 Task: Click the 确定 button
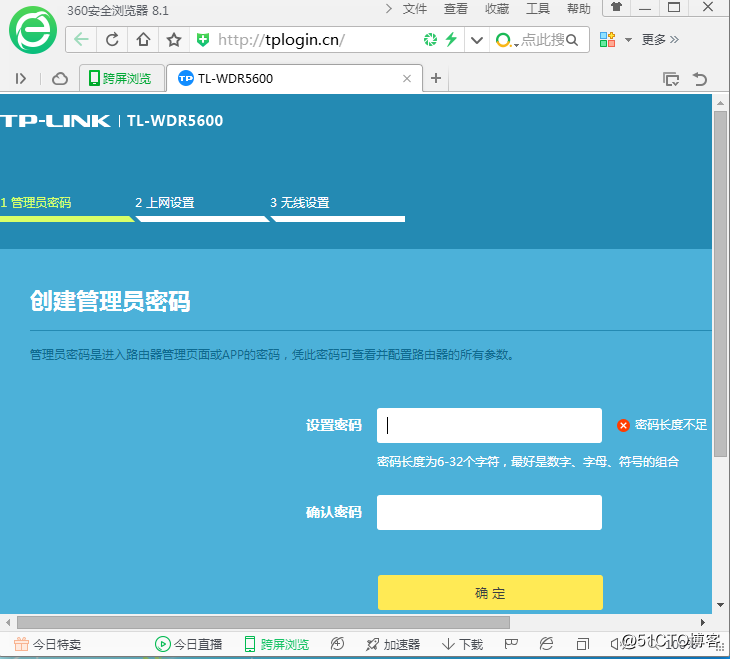pyautogui.click(x=490, y=592)
